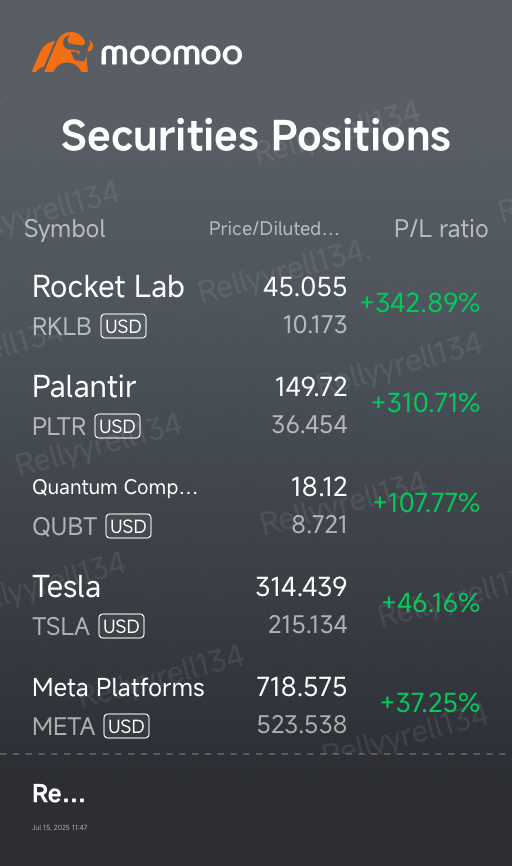
Task: Click the USD badge next to RKLB
Action: pyautogui.click(x=123, y=326)
